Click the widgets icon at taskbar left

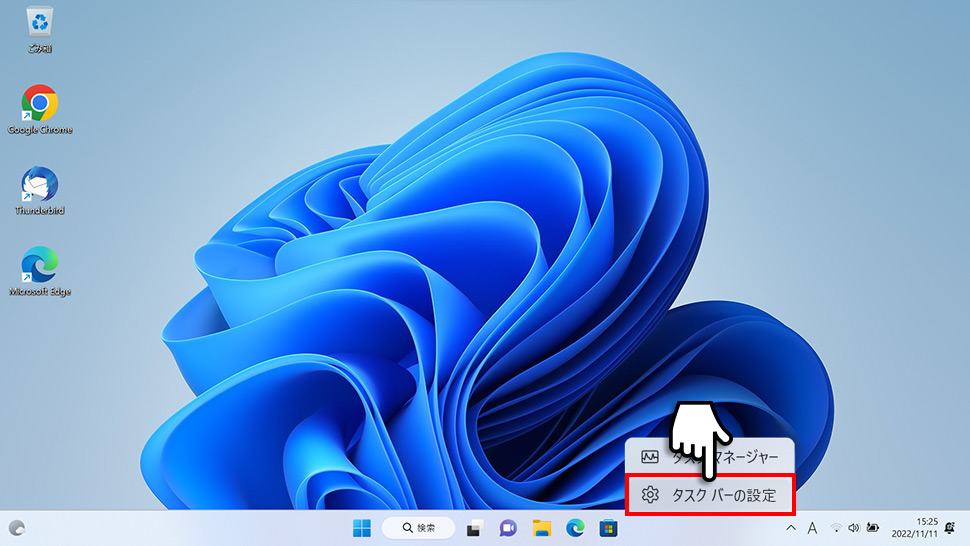pos(17,527)
